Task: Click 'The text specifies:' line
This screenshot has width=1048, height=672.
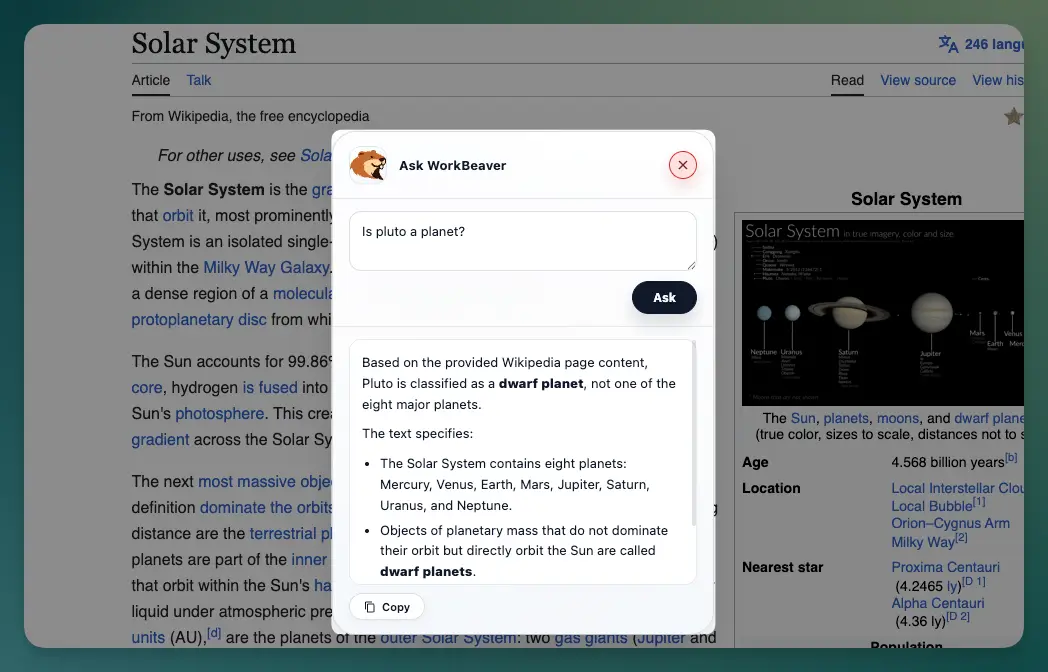Action: point(418,434)
